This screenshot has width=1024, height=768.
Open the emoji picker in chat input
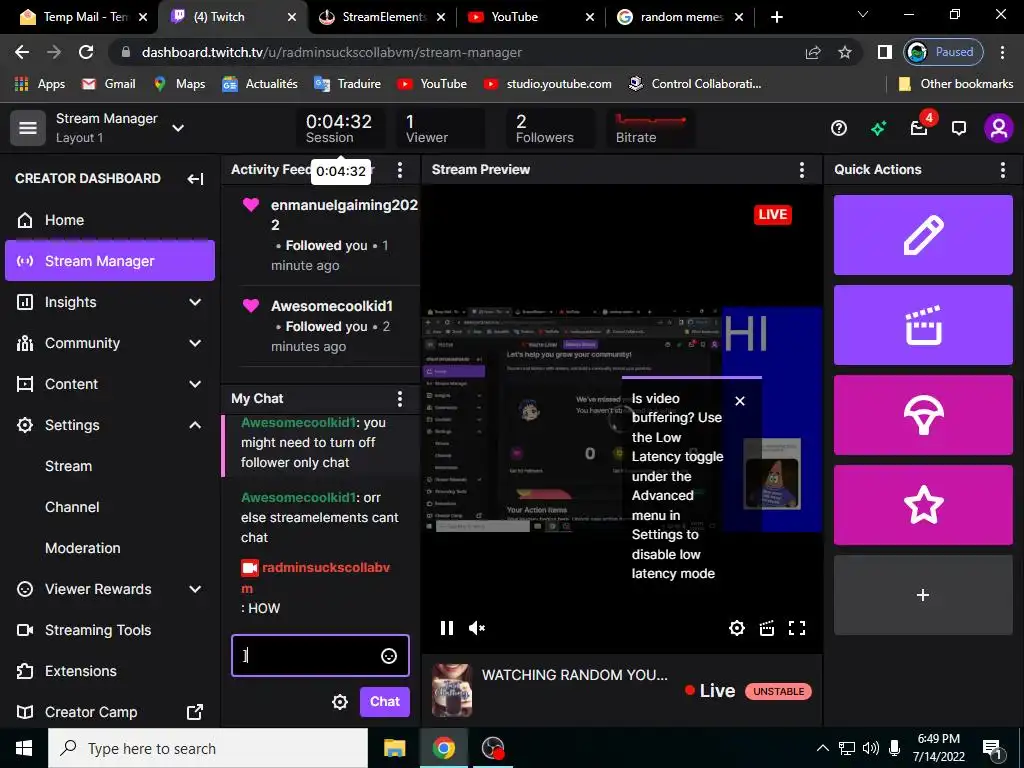pyautogui.click(x=389, y=656)
